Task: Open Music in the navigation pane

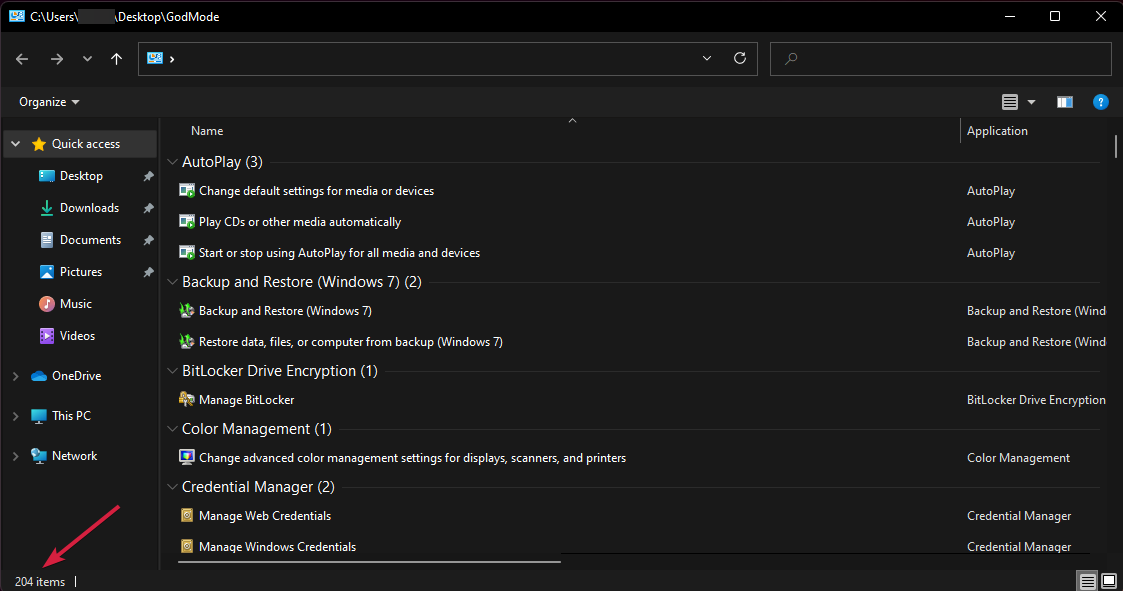Action: point(76,304)
